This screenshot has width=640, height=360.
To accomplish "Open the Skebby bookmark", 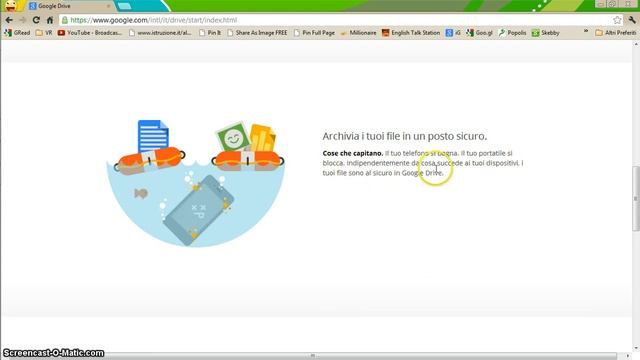I will 546,33.
